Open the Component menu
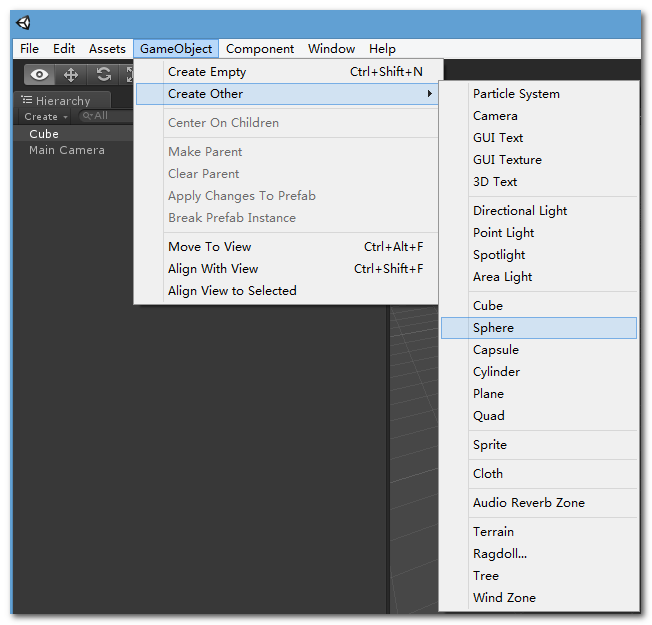 pos(260,49)
